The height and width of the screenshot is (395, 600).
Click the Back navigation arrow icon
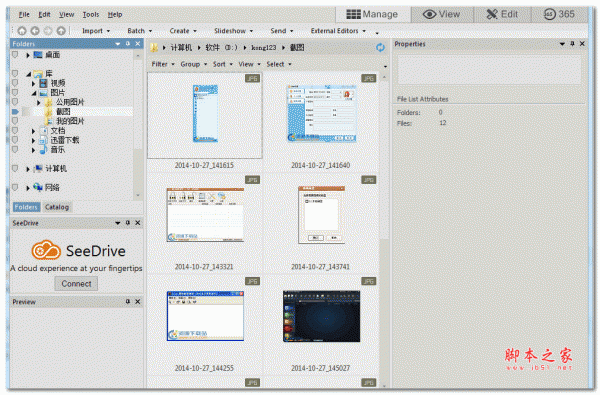pos(35,31)
